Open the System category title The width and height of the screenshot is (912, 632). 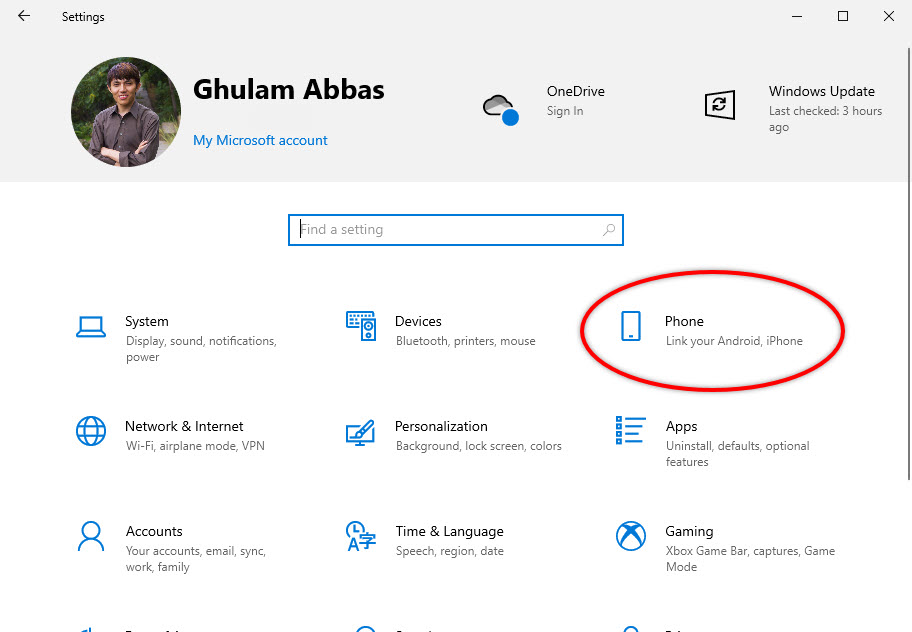[147, 321]
